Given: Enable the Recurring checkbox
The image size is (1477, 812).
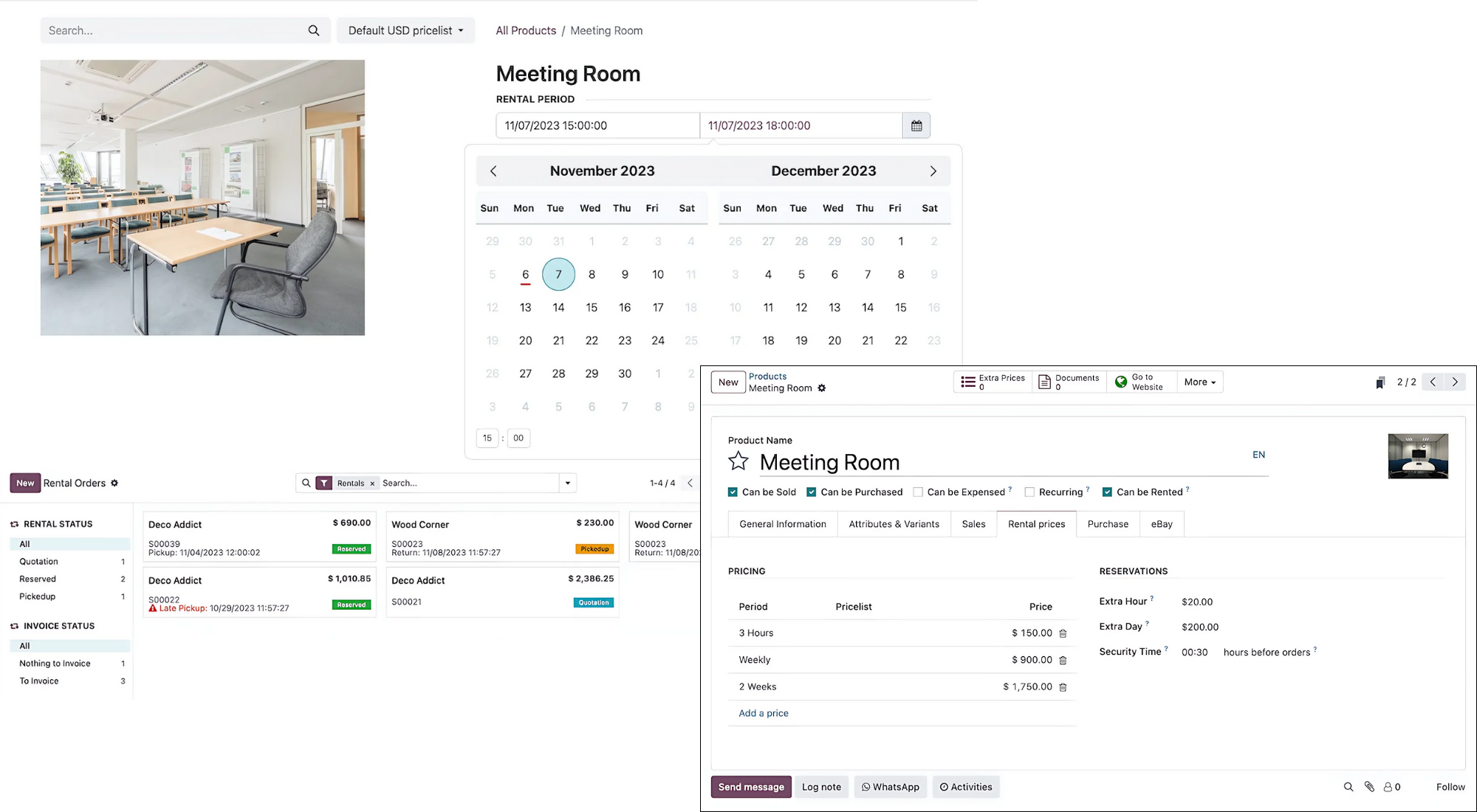Looking at the screenshot, I should pyautogui.click(x=1029, y=492).
